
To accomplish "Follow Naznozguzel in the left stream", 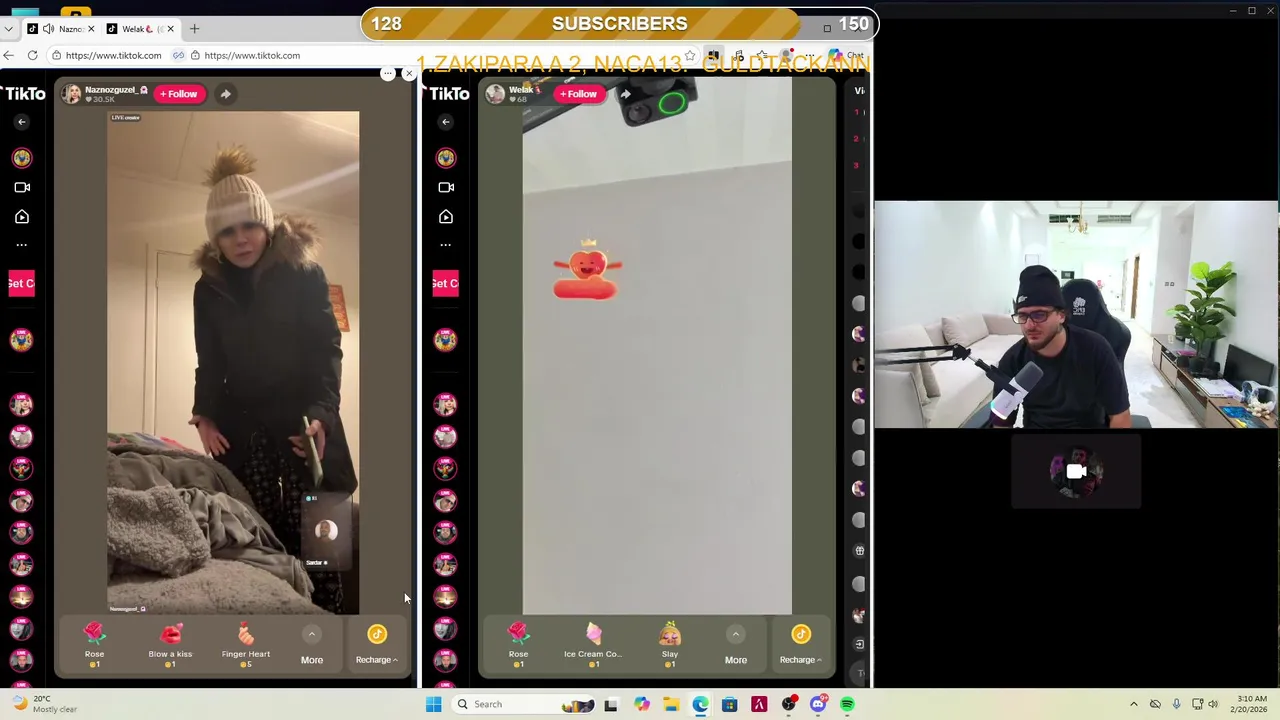I will tap(180, 94).
